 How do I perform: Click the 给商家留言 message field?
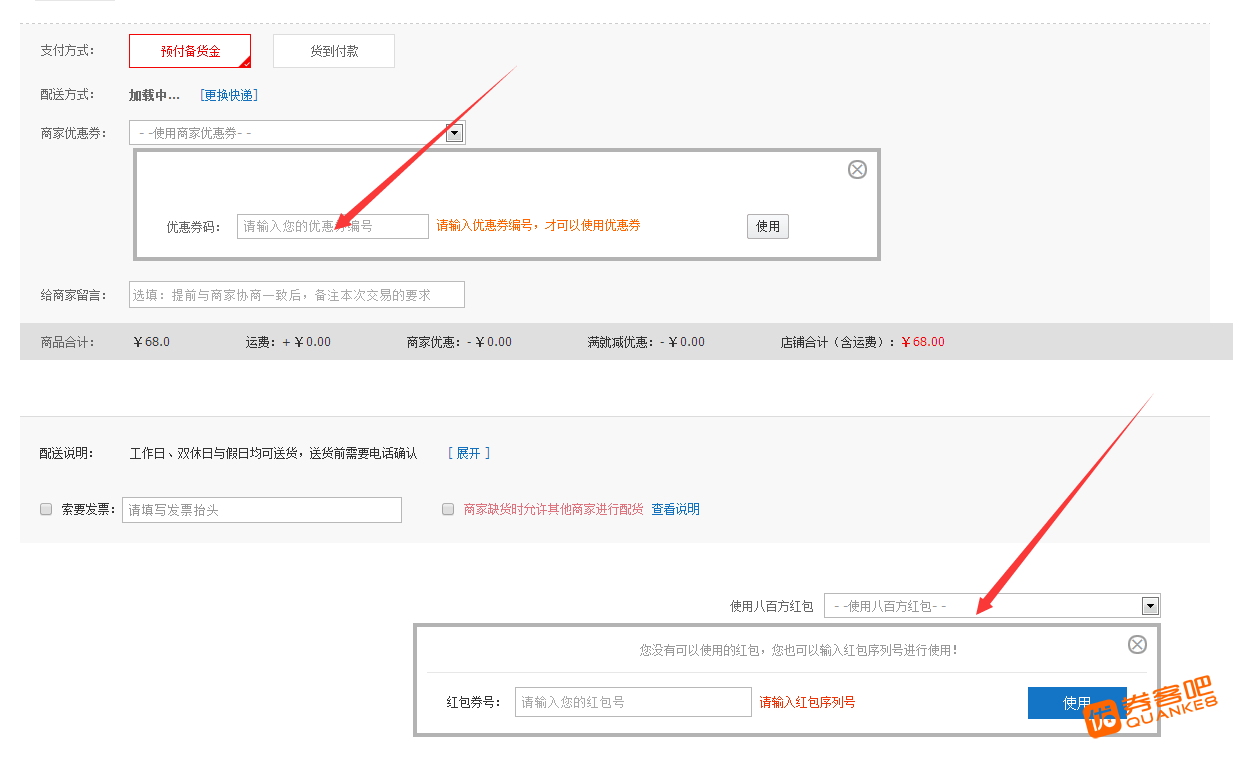297,294
